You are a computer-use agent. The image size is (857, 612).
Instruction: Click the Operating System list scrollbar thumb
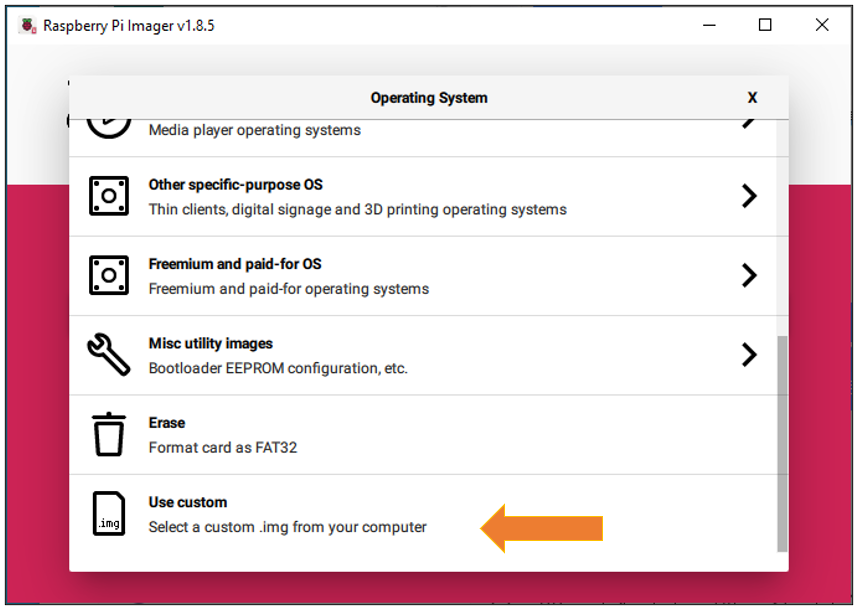click(x=782, y=444)
